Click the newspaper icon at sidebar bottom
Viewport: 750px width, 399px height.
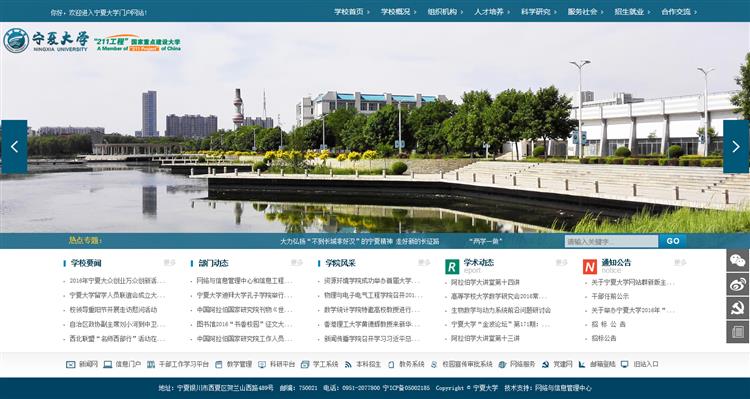(x=738, y=332)
